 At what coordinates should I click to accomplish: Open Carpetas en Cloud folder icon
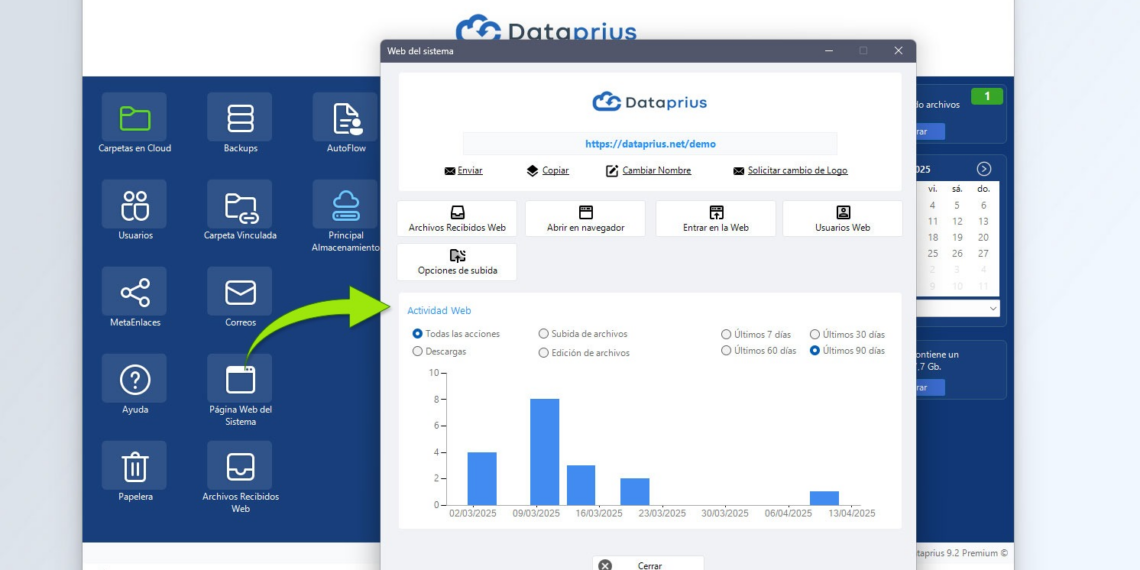(x=135, y=118)
